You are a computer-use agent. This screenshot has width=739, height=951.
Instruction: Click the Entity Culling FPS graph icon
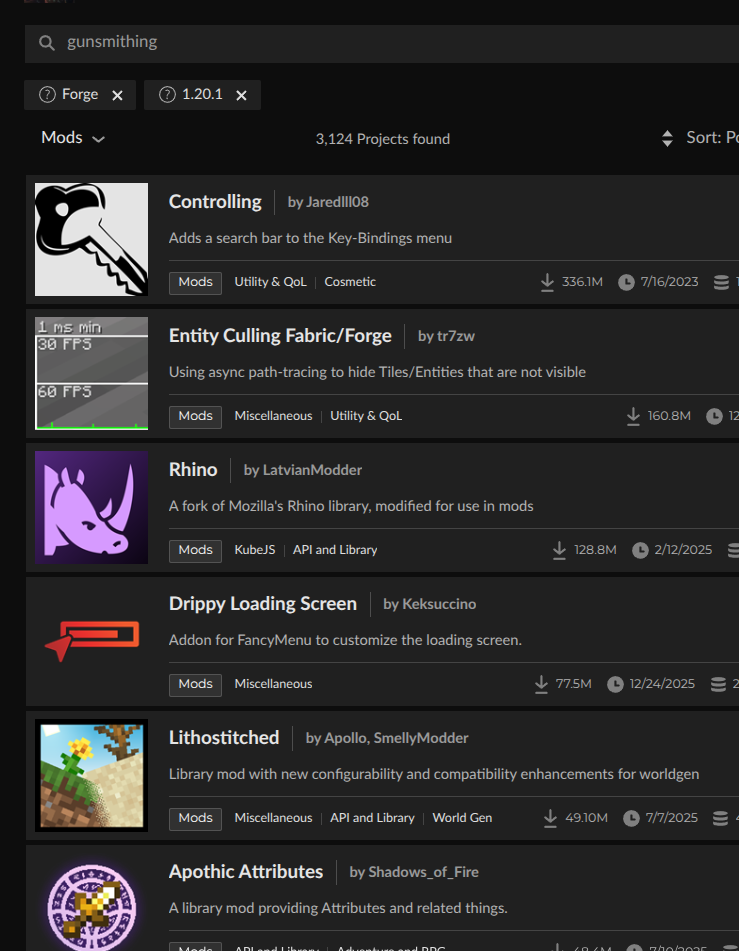pos(91,373)
